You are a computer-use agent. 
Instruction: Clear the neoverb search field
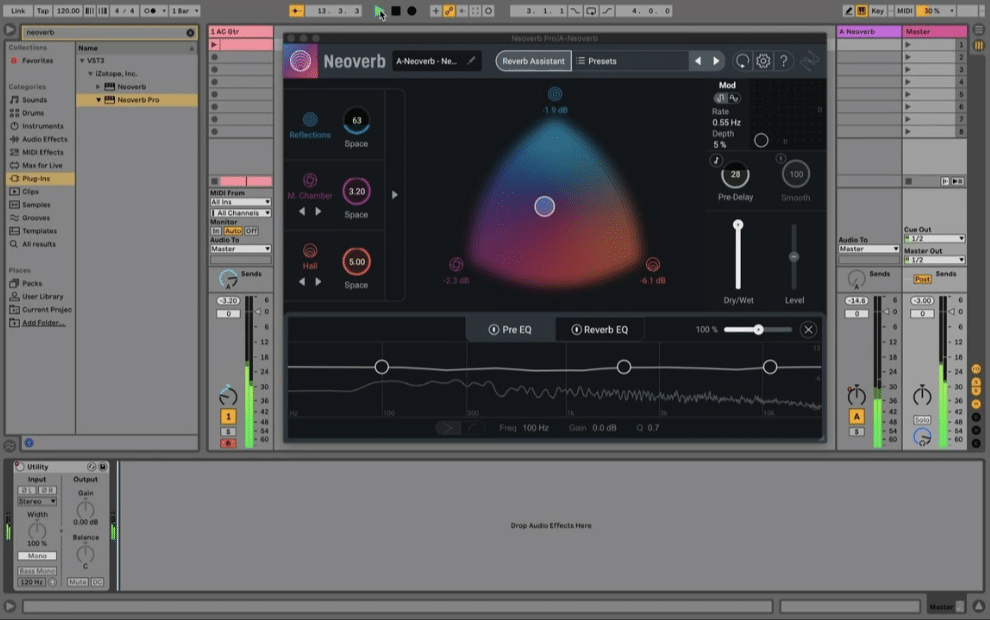point(190,32)
